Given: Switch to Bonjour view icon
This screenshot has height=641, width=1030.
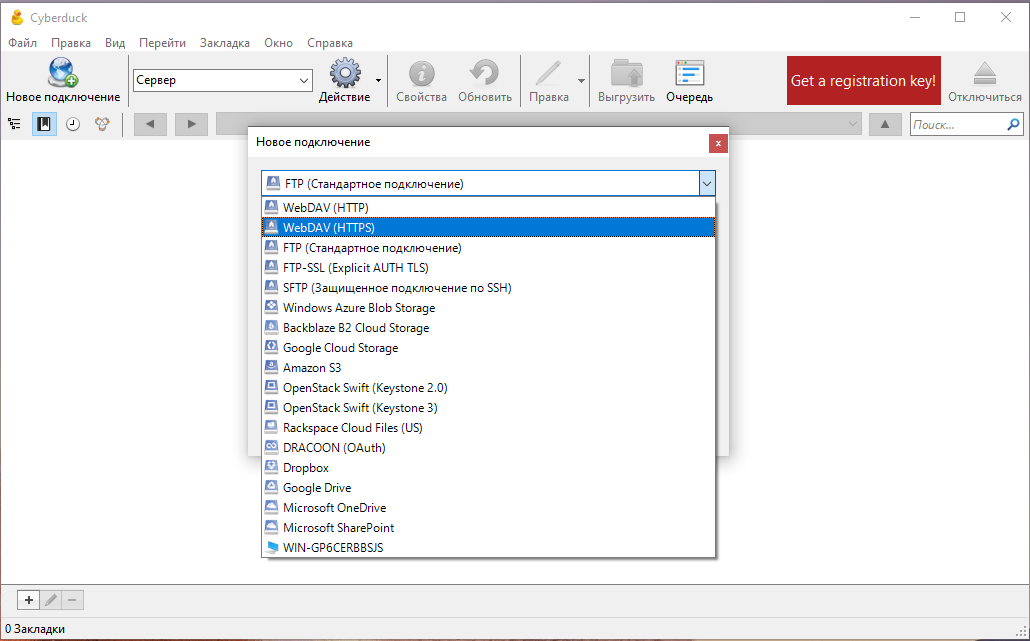Looking at the screenshot, I should click(x=102, y=124).
